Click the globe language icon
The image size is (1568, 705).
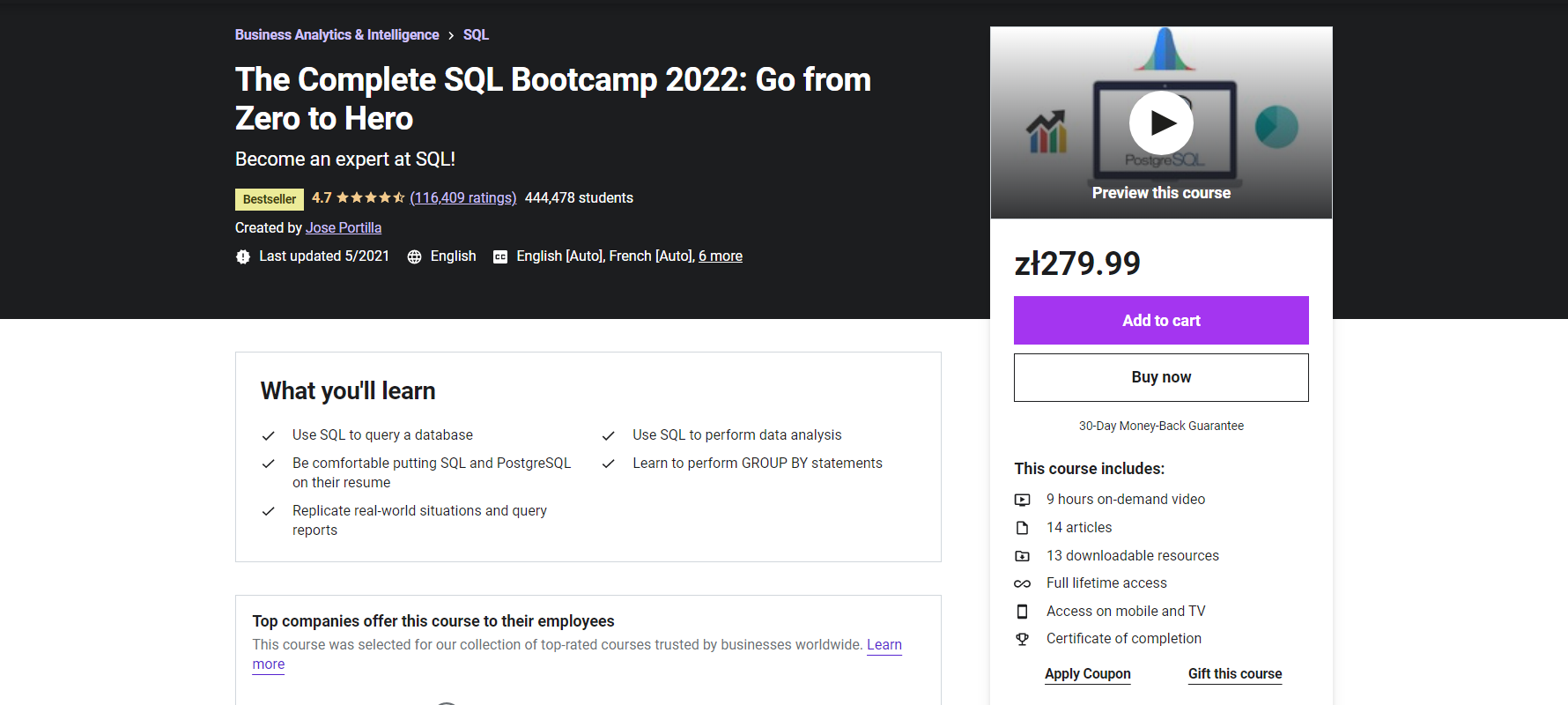[x=414, y=256]
